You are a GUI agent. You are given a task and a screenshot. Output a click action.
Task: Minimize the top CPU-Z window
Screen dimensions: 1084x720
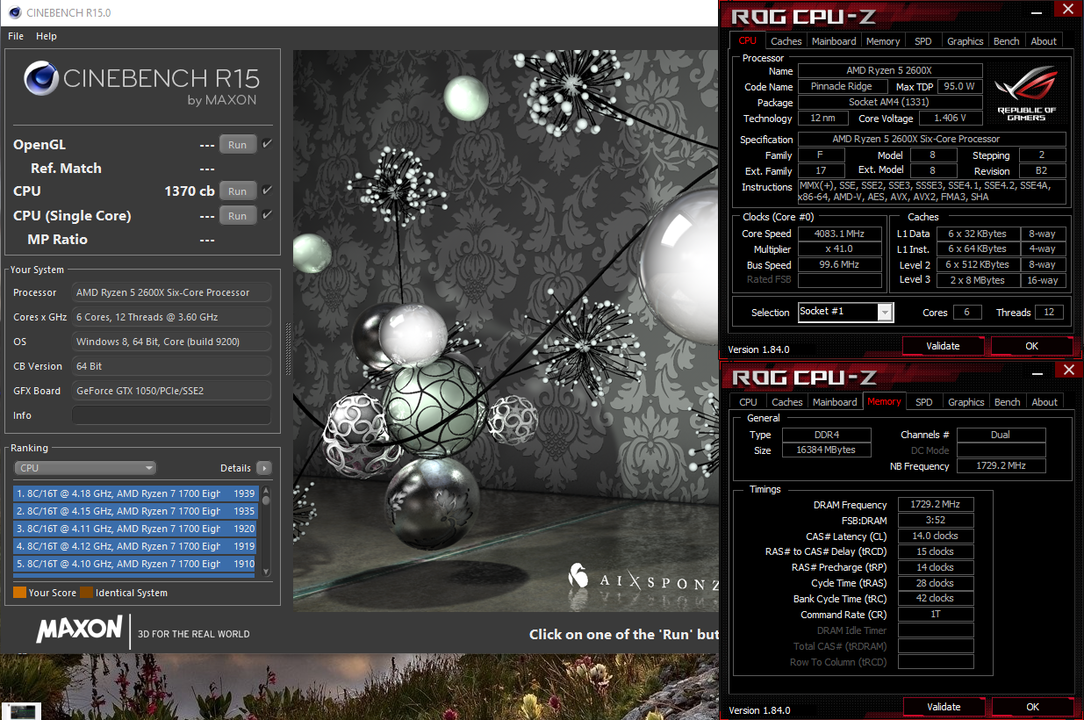[1036, 12]
